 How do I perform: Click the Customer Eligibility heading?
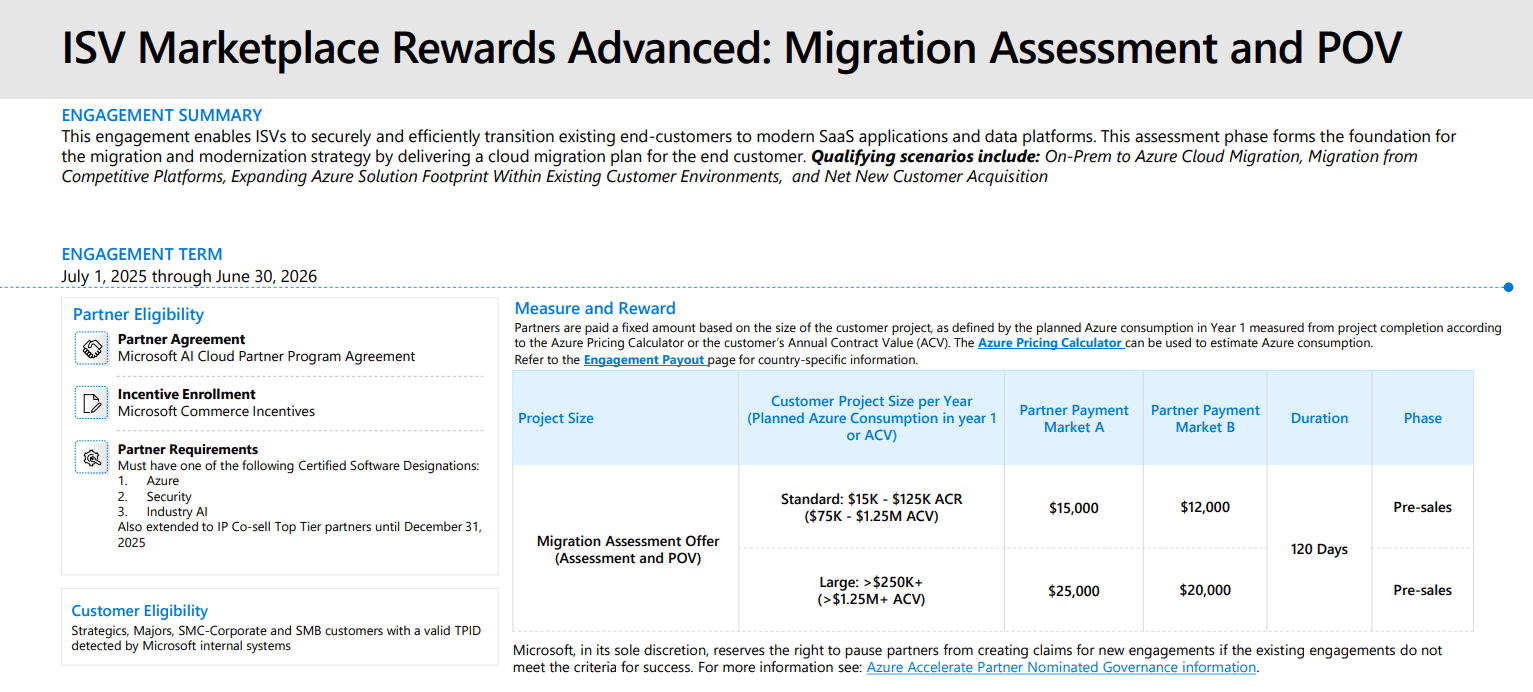pos(140,611)
